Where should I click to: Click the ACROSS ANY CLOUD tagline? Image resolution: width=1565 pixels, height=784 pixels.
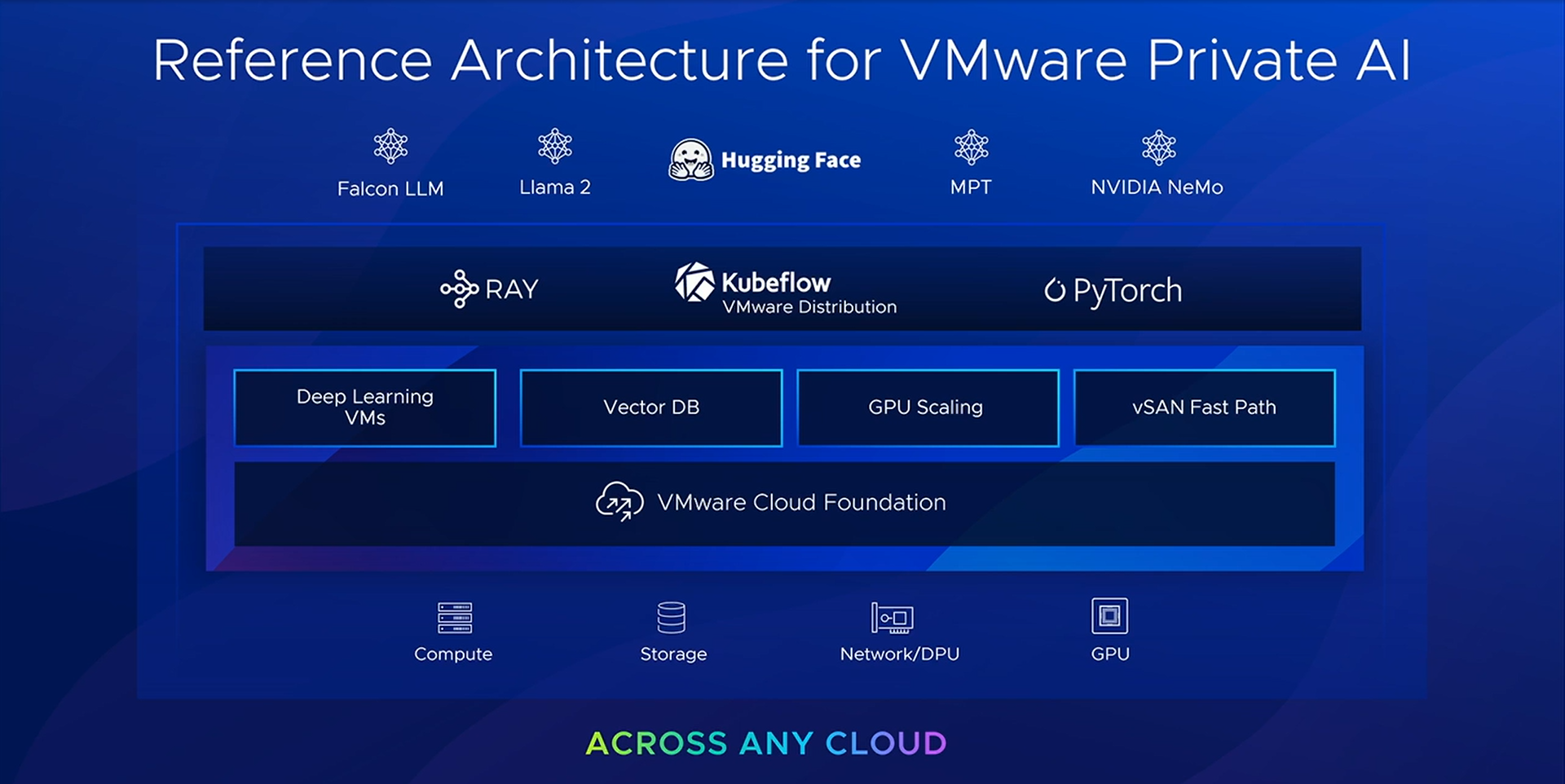point(766,743)
